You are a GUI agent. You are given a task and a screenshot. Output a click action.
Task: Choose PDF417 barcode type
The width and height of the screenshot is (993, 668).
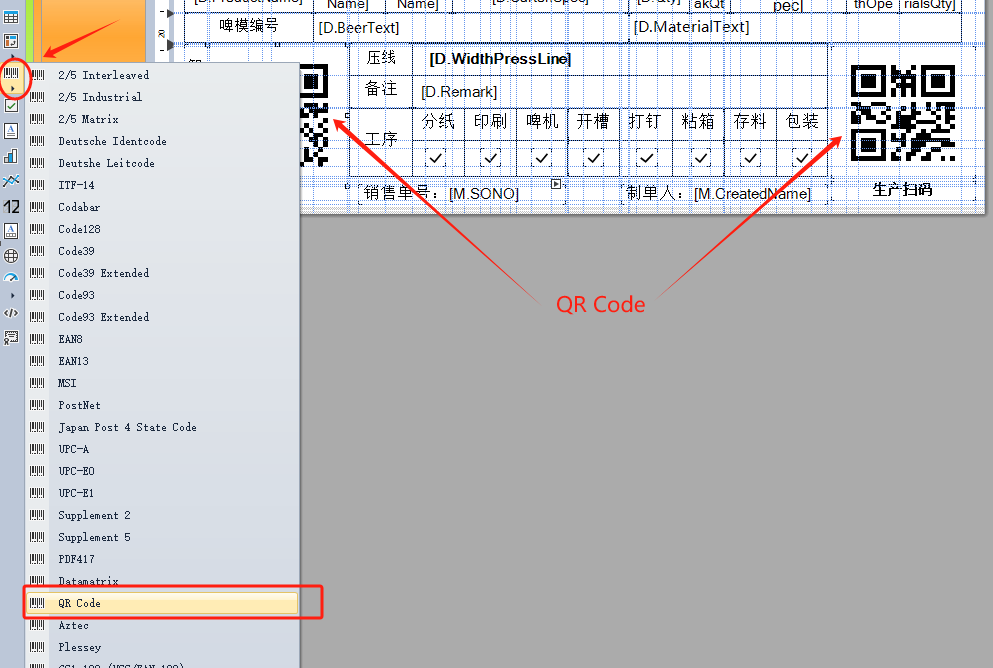coord(162,559)
